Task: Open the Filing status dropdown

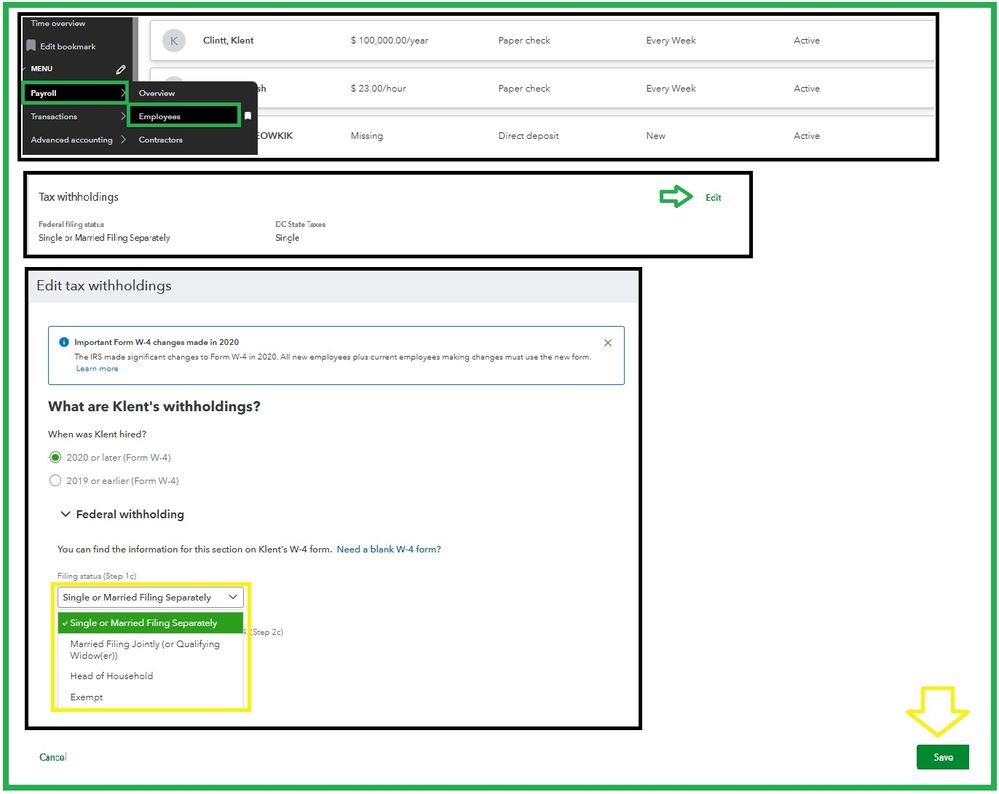Action: pyautogui.click(x=150, y=597)
